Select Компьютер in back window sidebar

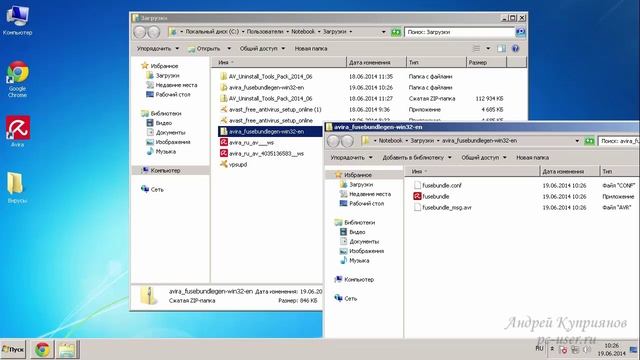(161, 170)
